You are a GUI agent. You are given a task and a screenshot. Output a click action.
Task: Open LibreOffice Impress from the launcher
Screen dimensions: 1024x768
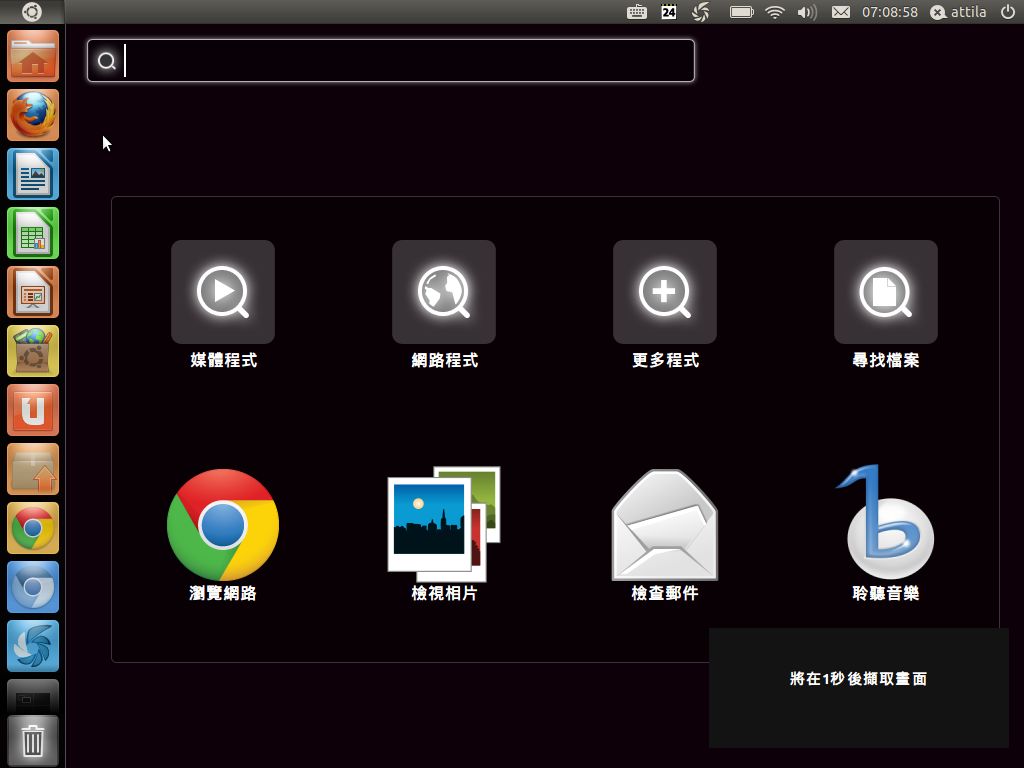[33, 292]
